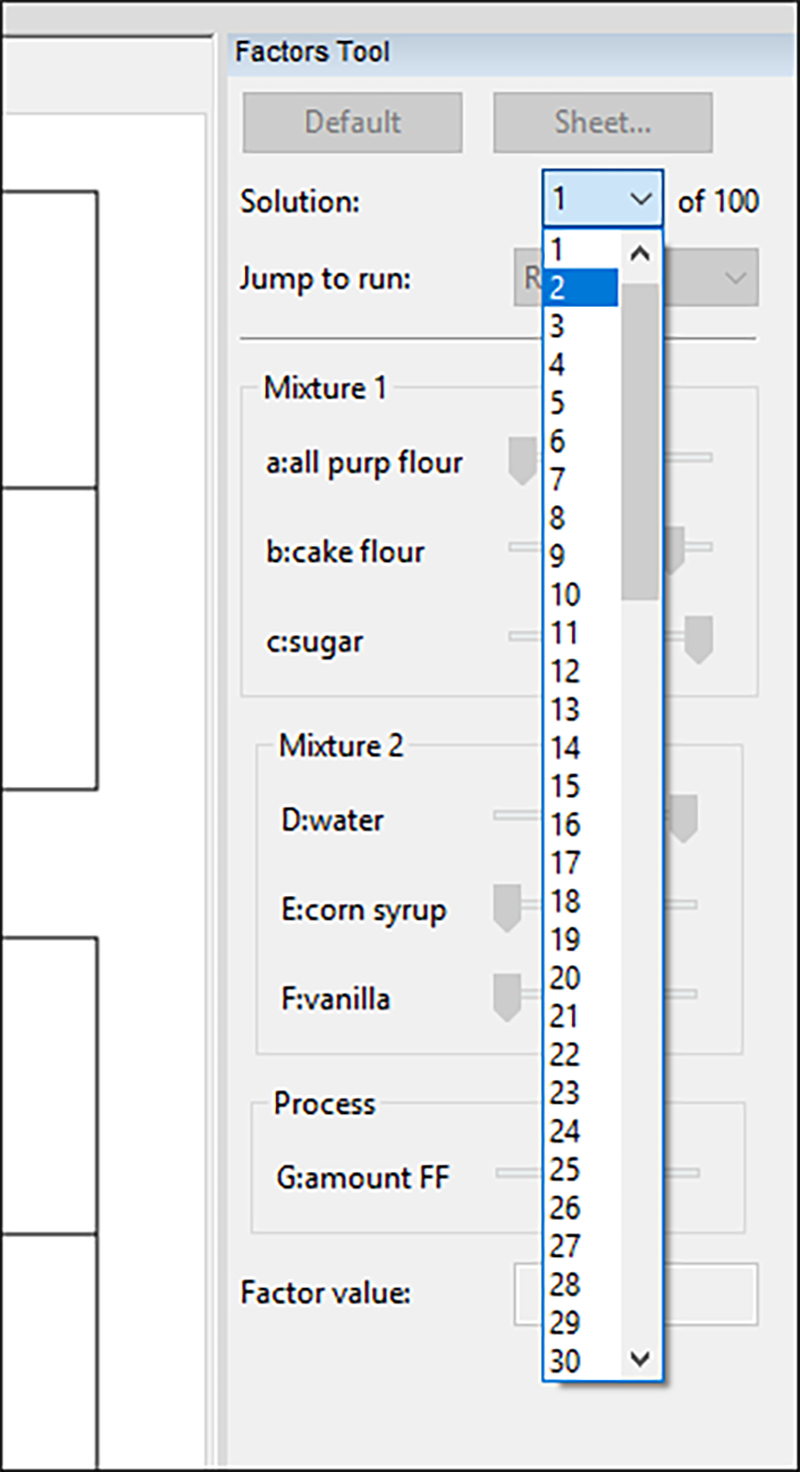Select solution 2 in the list
This screenshot has height=1472, width=800.
click(x=580, y=288)
